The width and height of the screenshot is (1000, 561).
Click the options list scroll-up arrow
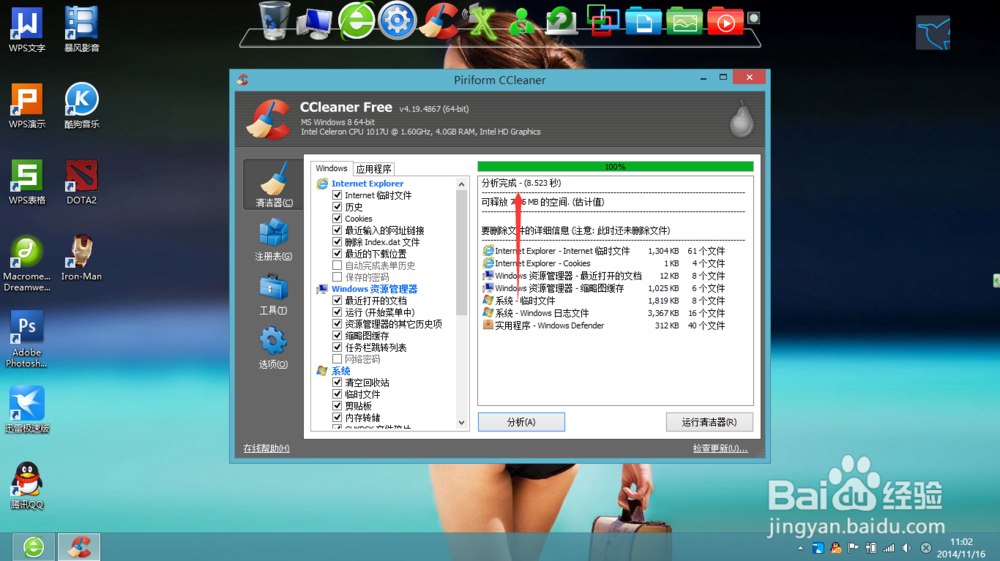[x=462, y=184]
